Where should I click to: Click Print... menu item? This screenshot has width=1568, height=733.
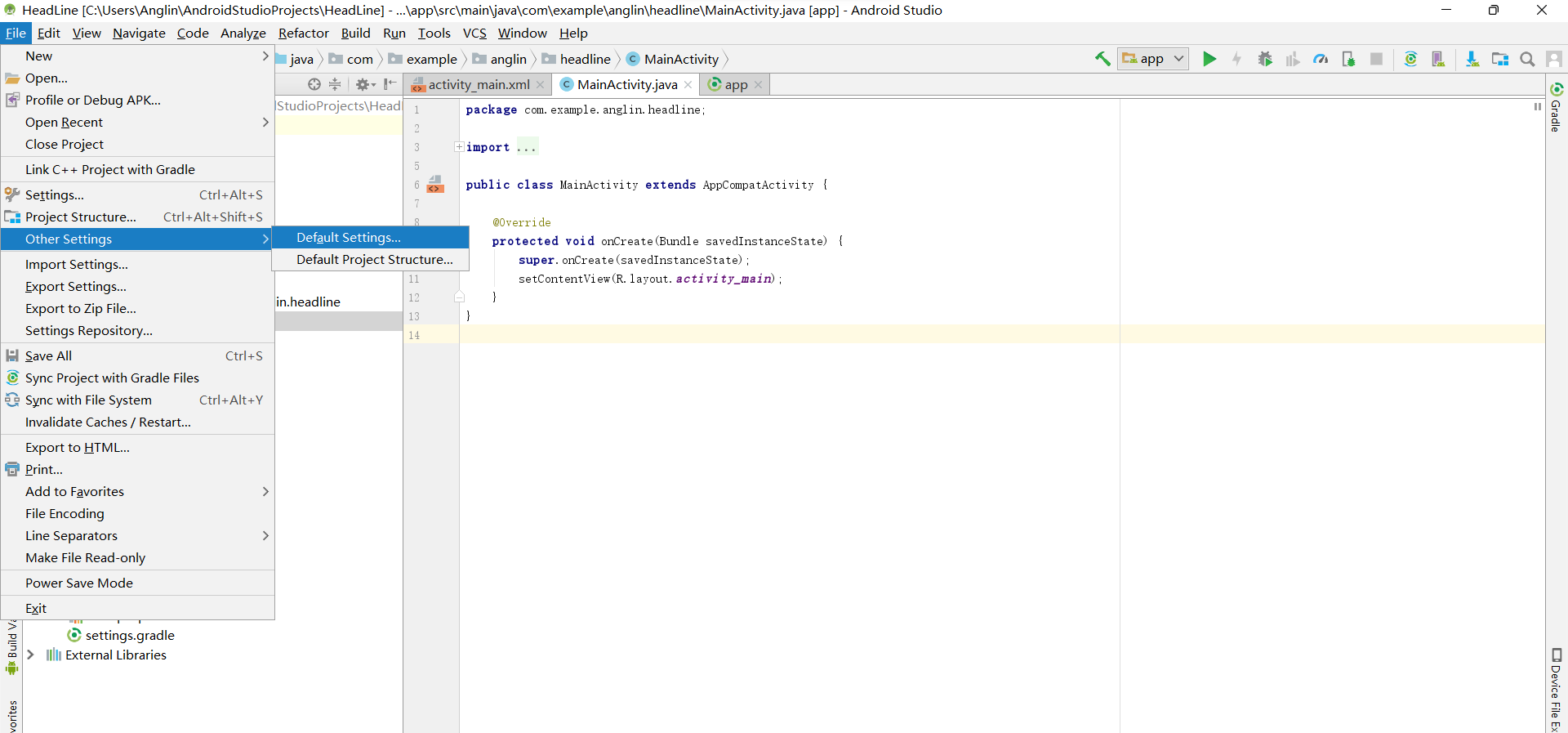(137, 469)
